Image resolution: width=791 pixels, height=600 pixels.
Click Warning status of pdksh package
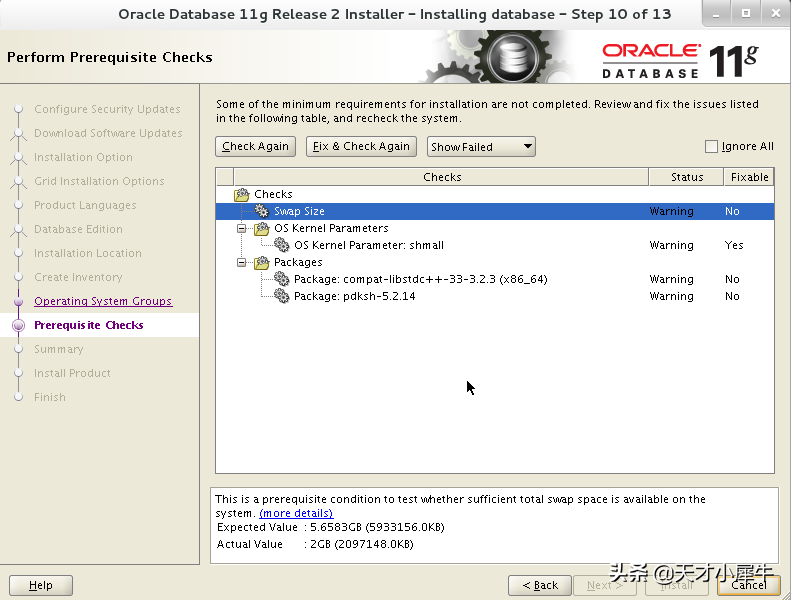(671, 296)
